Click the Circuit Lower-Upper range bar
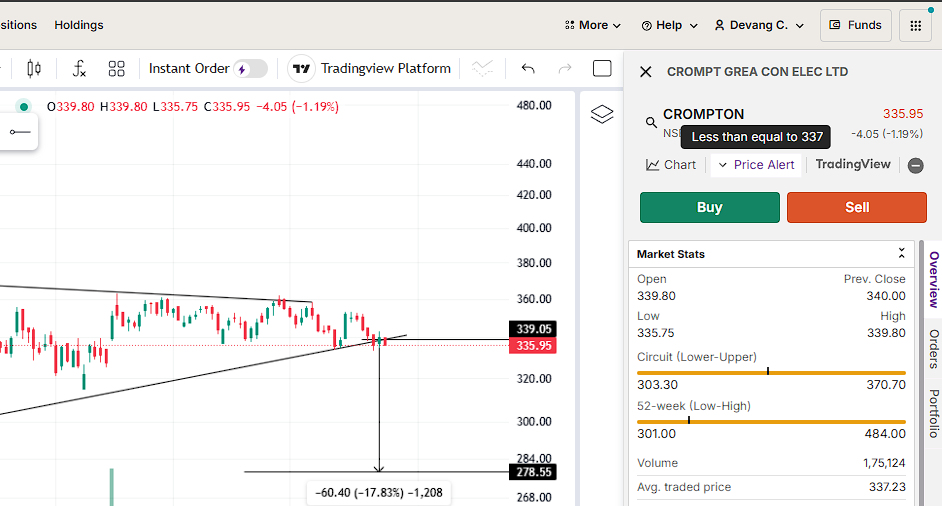The height and width of the screenshot is (506, 942). (771, 373)
